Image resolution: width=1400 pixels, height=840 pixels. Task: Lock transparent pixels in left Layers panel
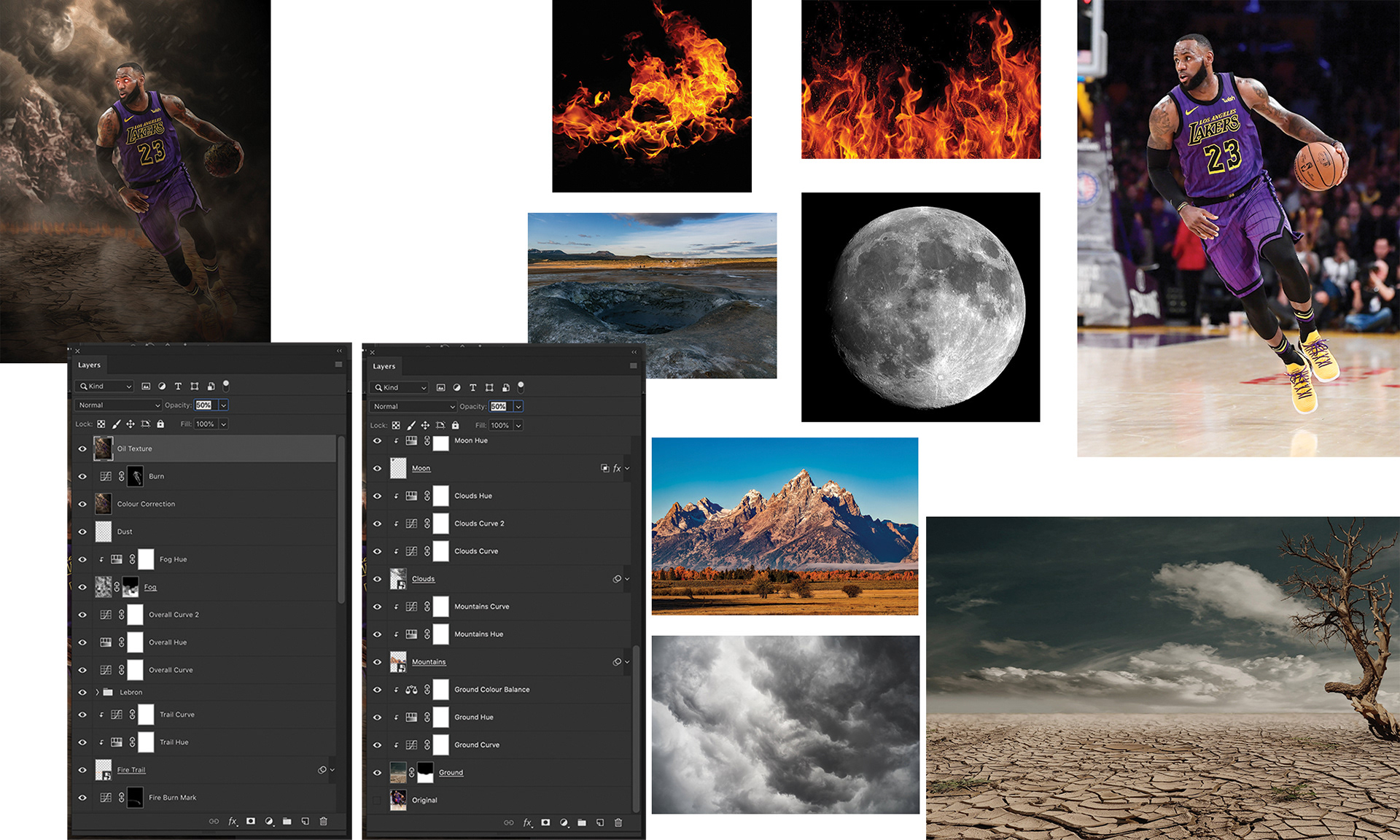[101, 424]
